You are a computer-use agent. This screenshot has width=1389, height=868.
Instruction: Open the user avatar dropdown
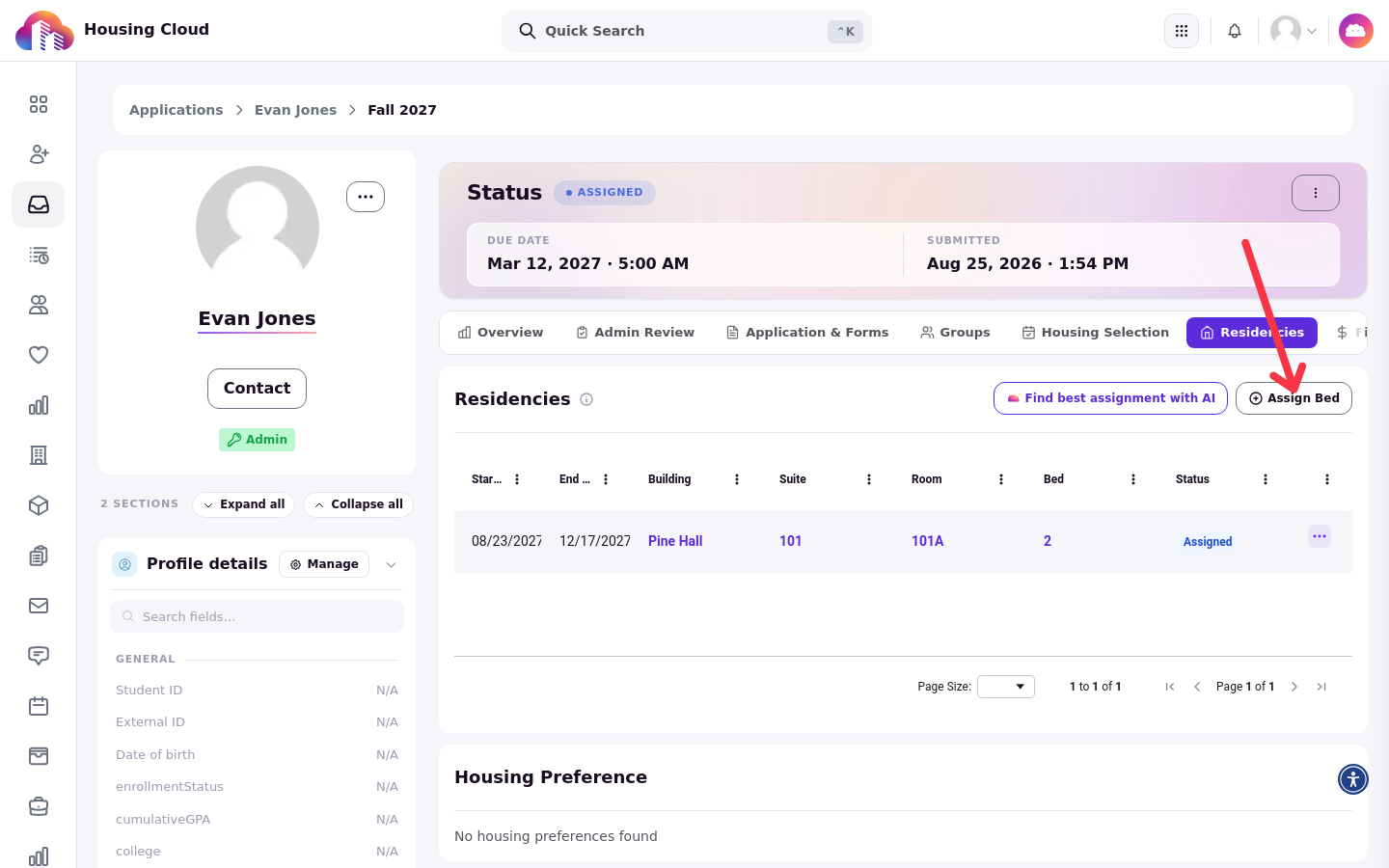[1294, 31]
